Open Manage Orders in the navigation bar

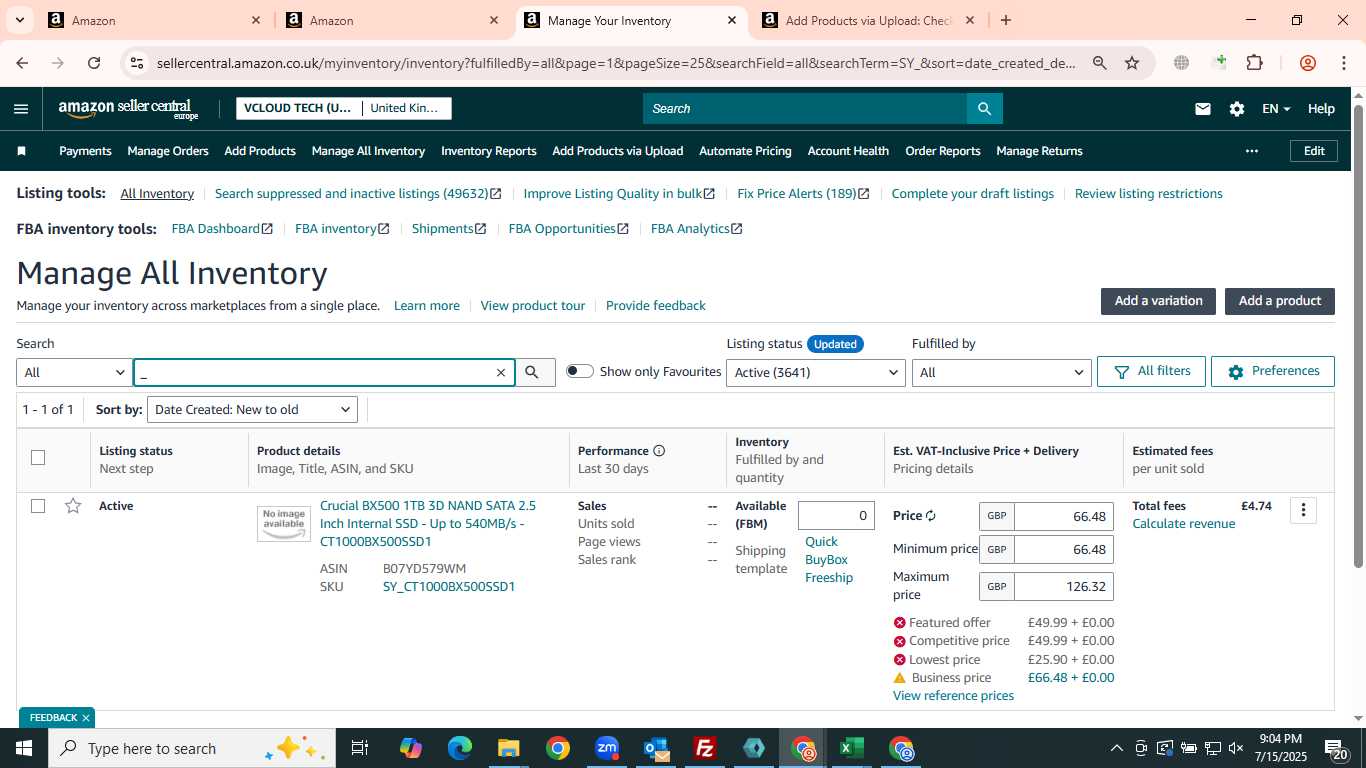tap(168, 151)
